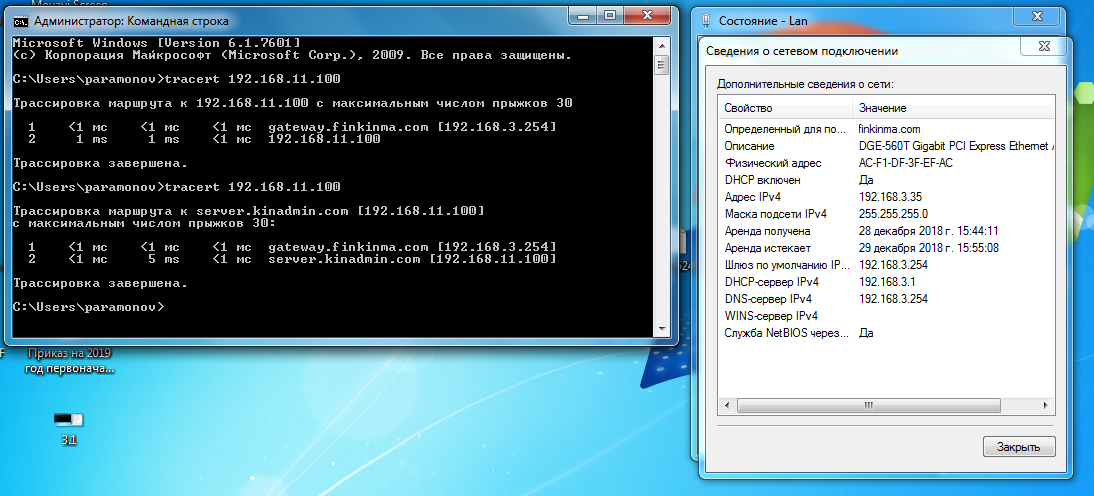Screen dimensions: 1094x496
Task: Select the WINS-сервер IPv4 row
Action: click(x=886, y=316)
